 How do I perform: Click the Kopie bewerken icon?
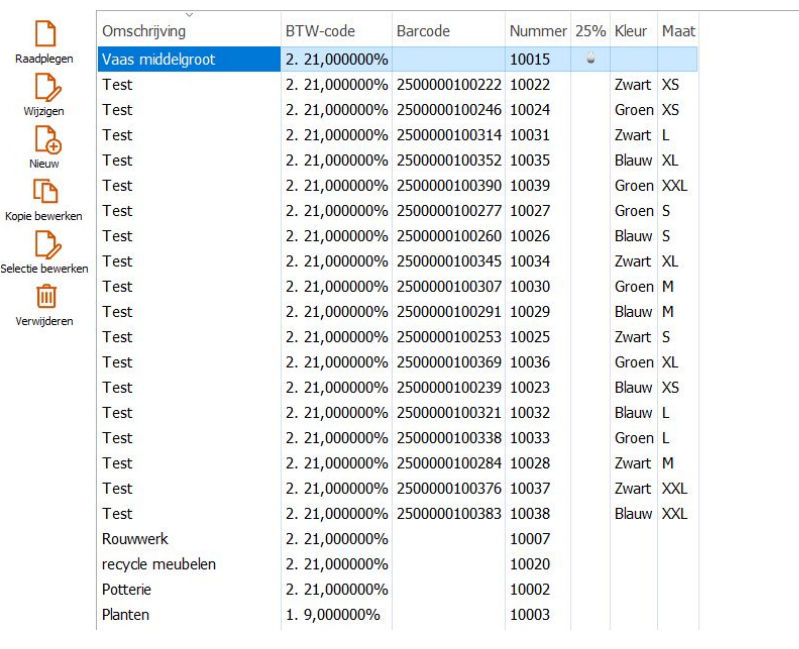coord(45,191)
